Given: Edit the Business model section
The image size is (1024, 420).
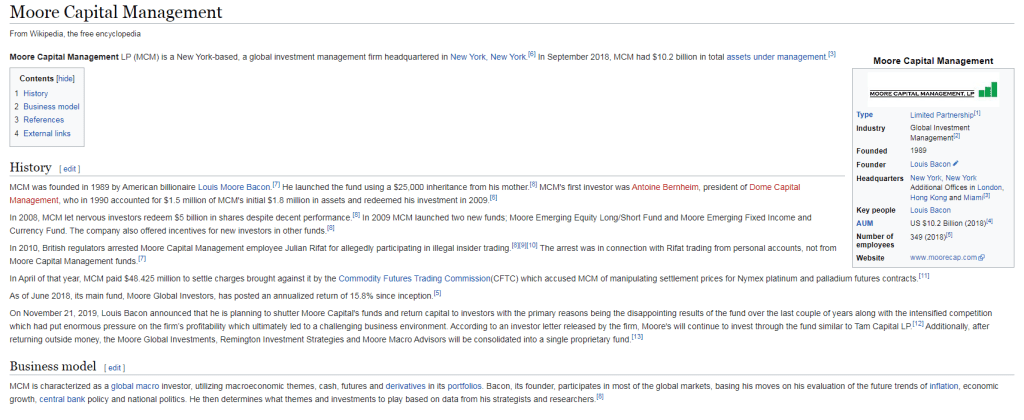Looking at the screenshot, I should (115, 368).
